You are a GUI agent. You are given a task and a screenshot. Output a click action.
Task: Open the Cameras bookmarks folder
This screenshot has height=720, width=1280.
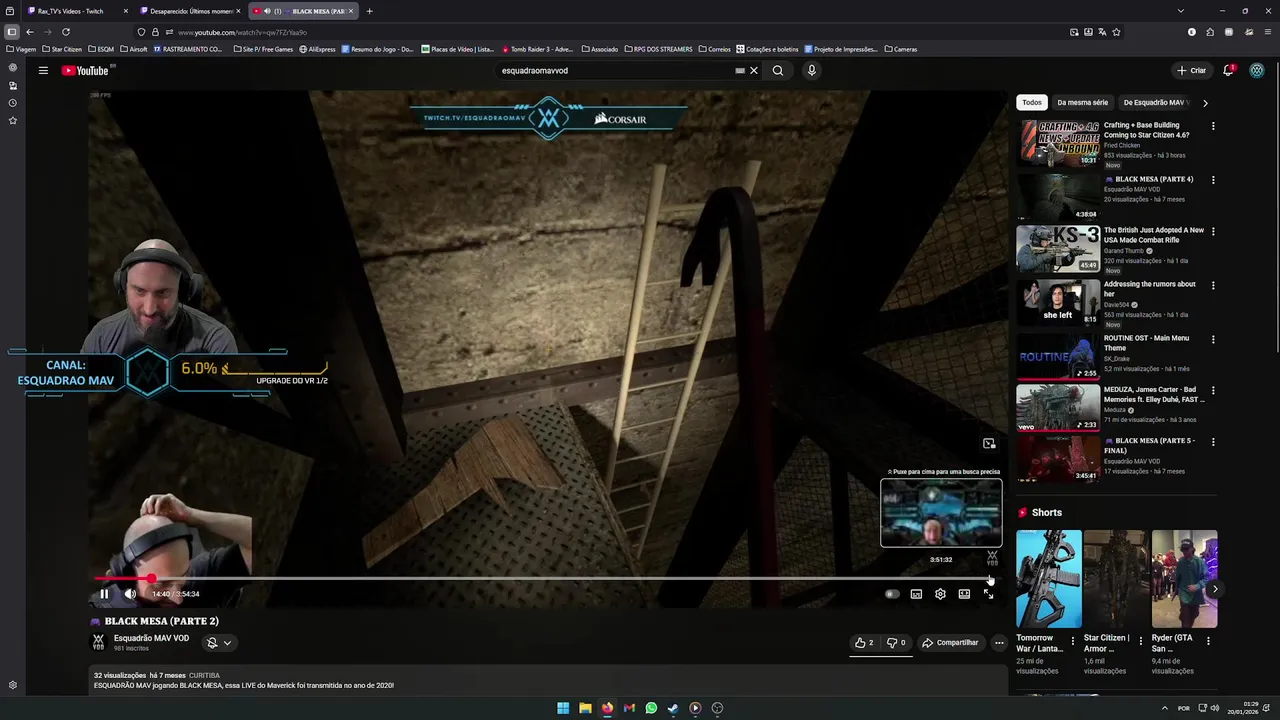click(x=901, y=49)
